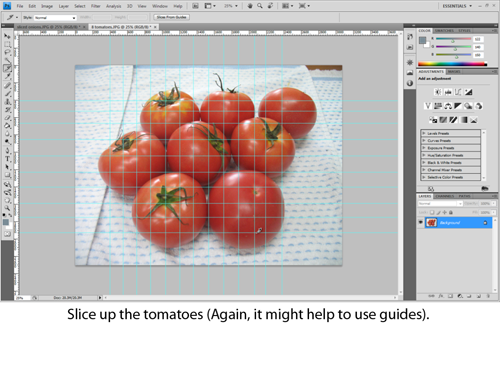The width and height of the screenshot is (500, 375).
Task: Add a Vibrance adjustment
Action: (x=428, y=106)
